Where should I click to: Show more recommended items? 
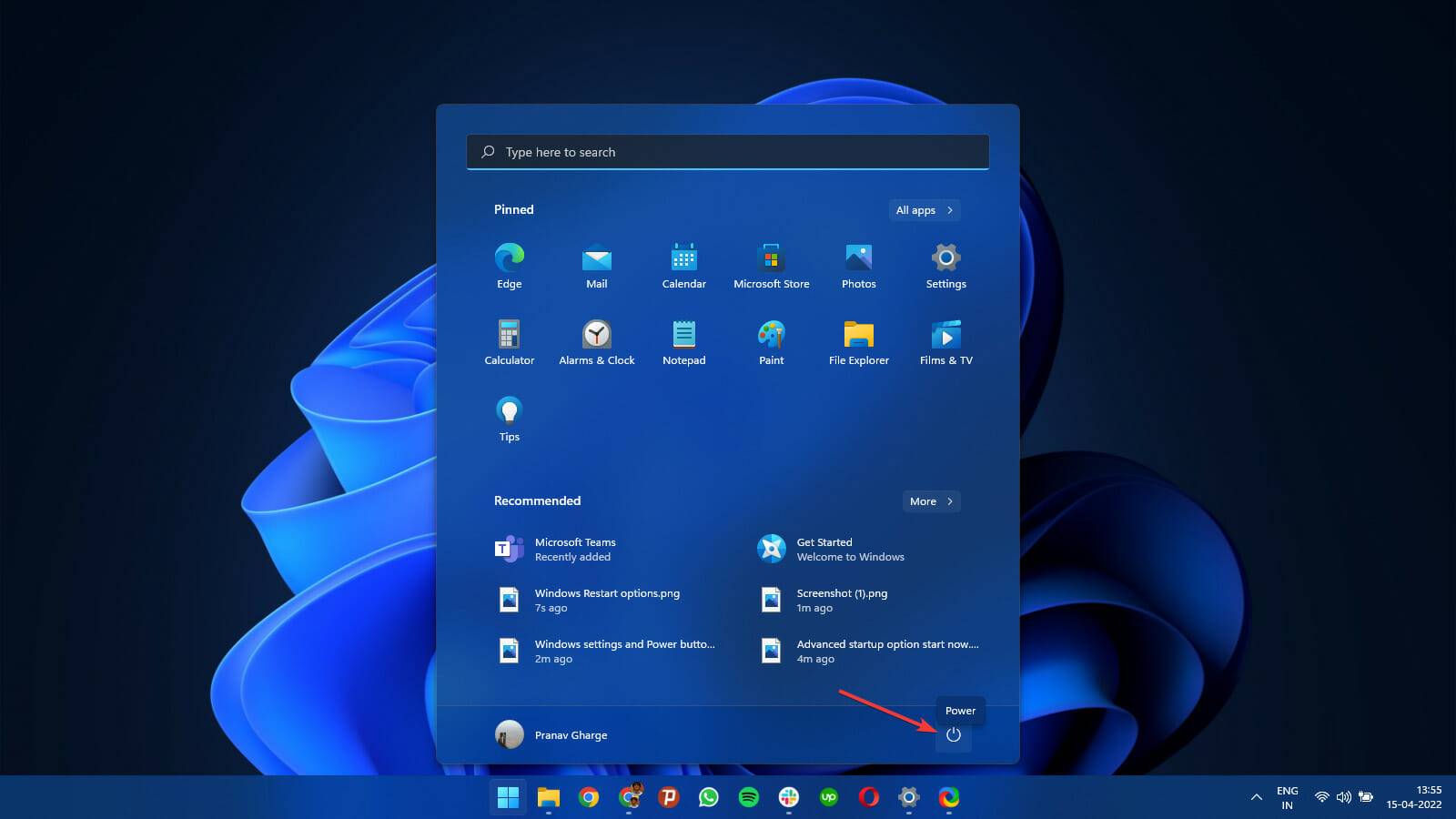tap(930, 501)
